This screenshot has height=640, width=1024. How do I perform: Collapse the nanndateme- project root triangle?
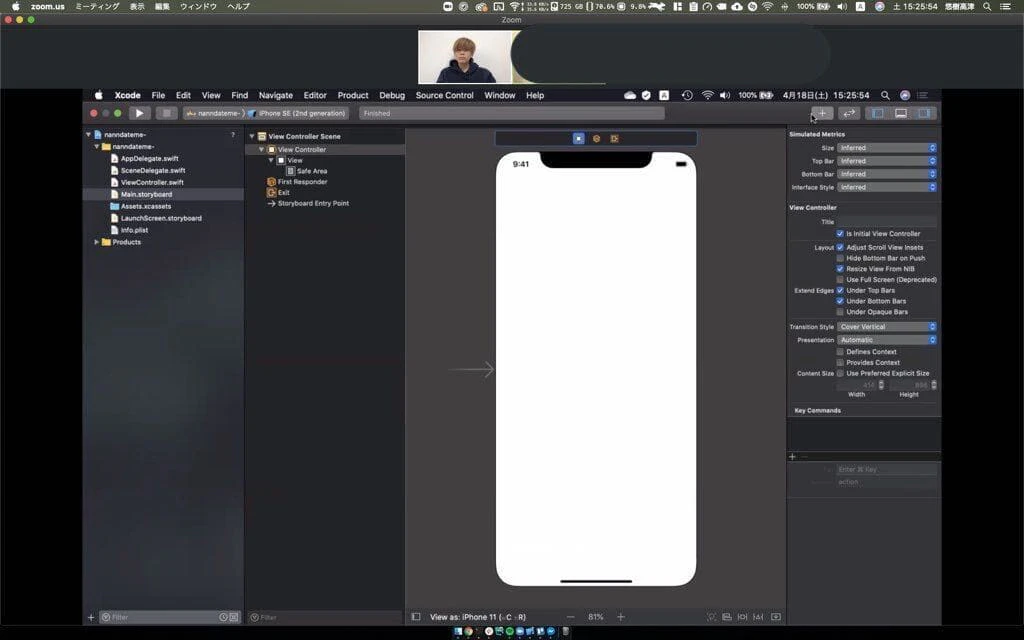point(88,135)
